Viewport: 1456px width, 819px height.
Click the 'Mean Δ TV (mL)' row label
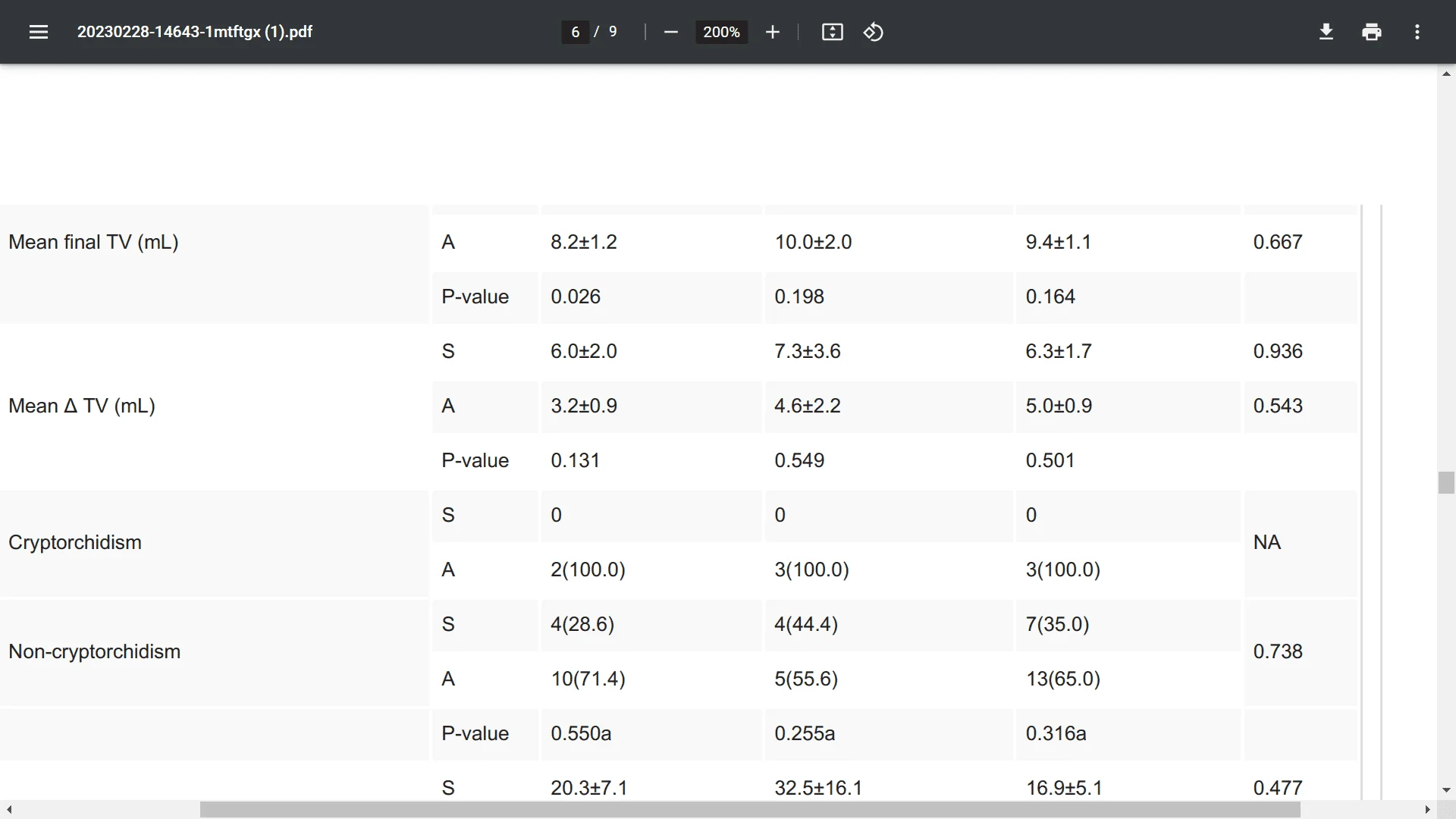click(82, 406)
